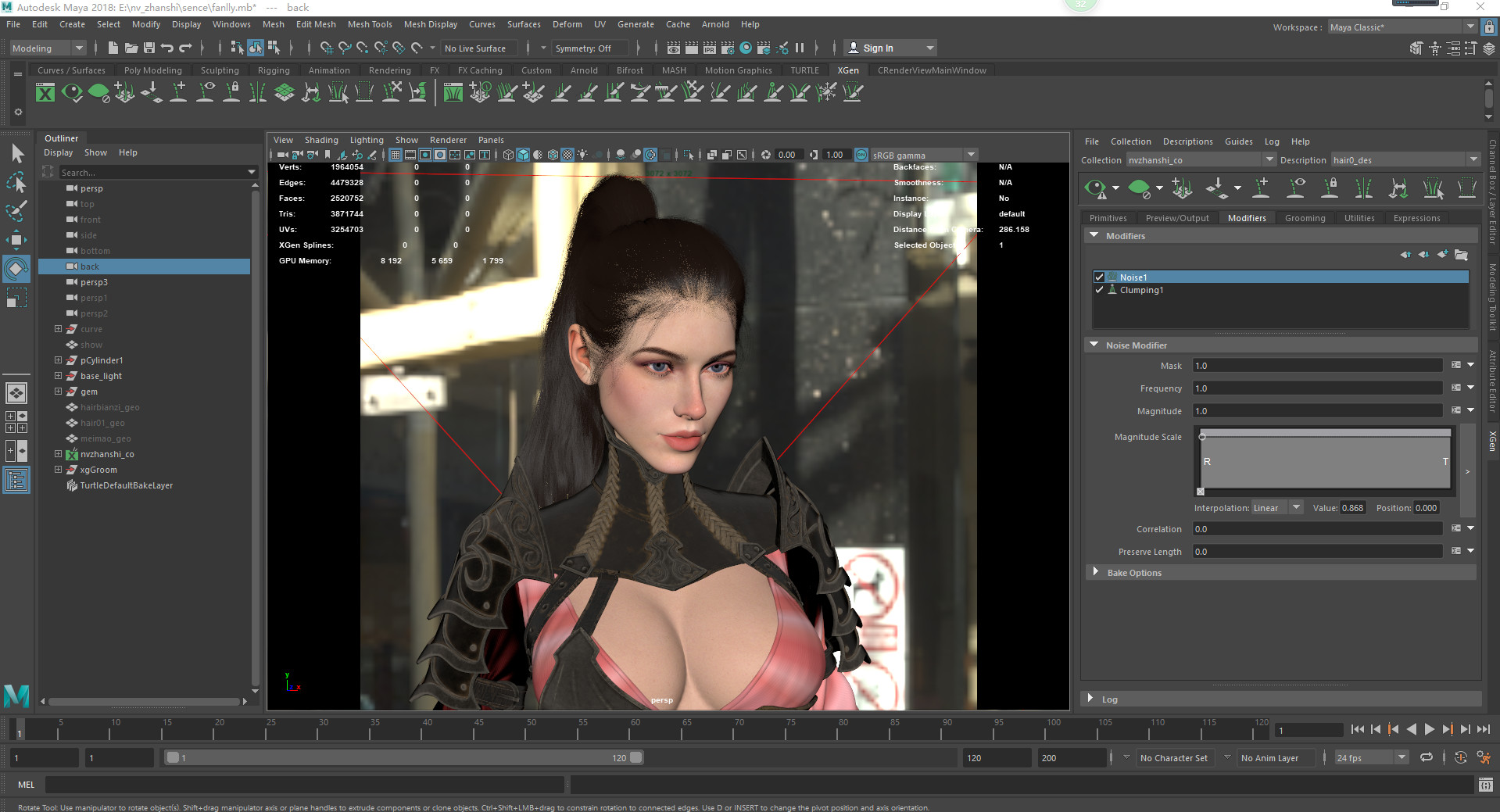Open the Collection nvzhanshi_co dropdown

1201,160
